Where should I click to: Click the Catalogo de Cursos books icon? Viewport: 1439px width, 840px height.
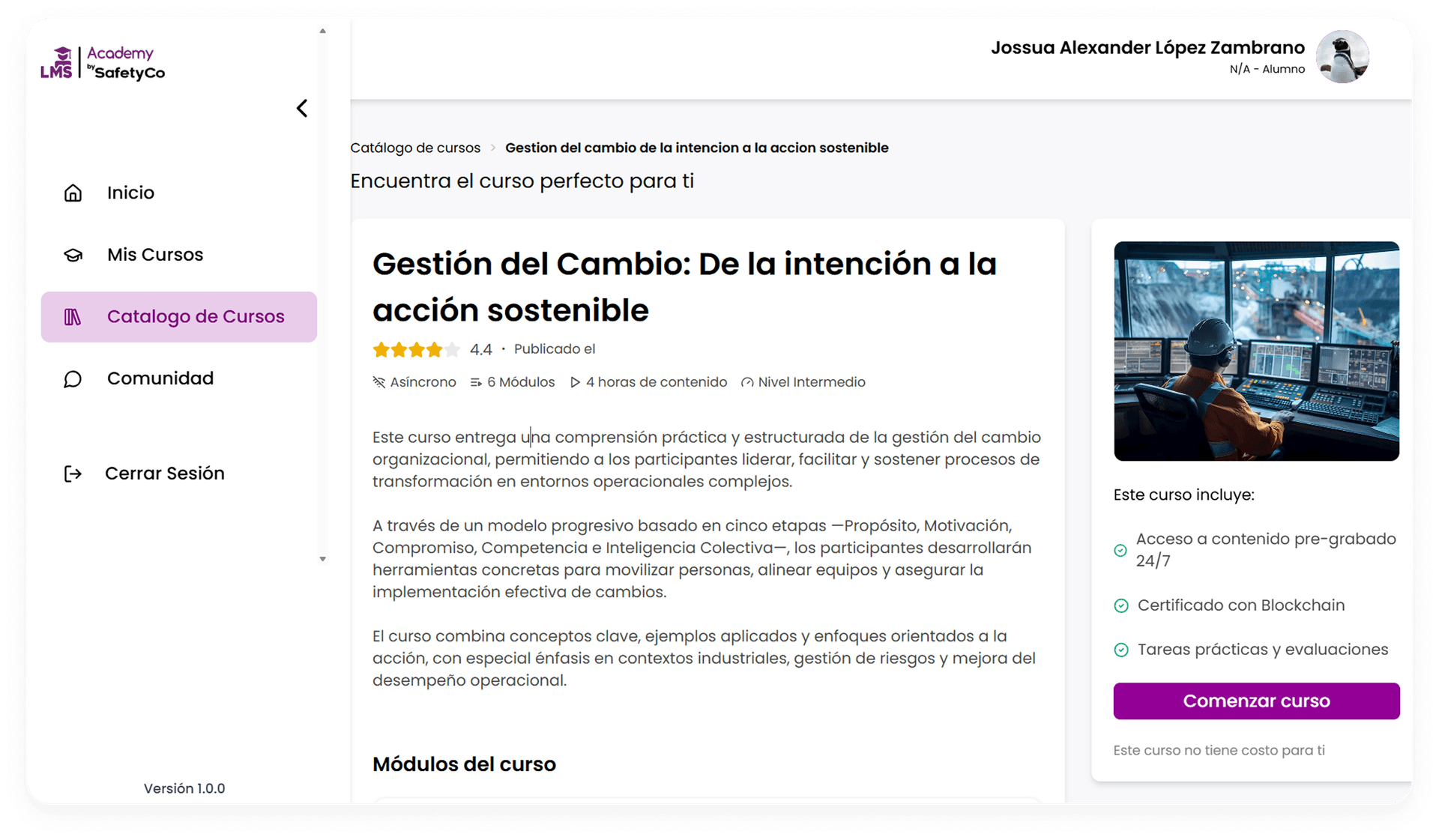coord(73,317)
